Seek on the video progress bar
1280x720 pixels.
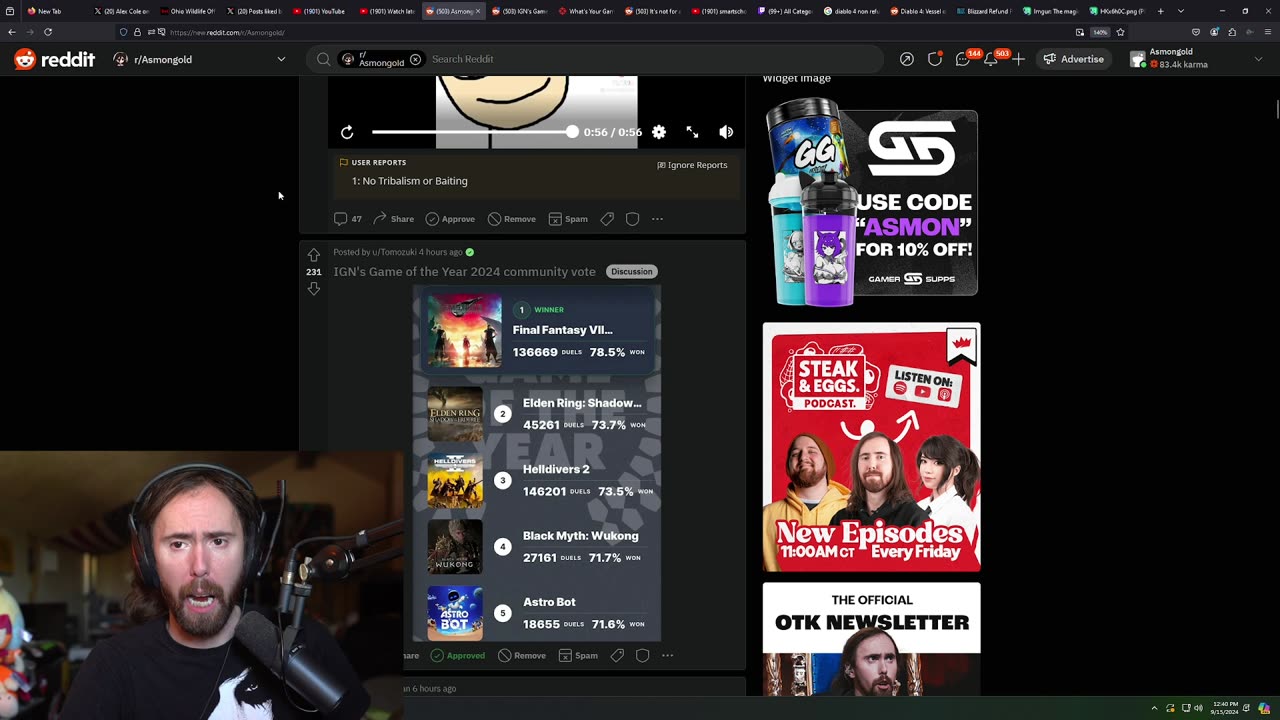(474, 132)
